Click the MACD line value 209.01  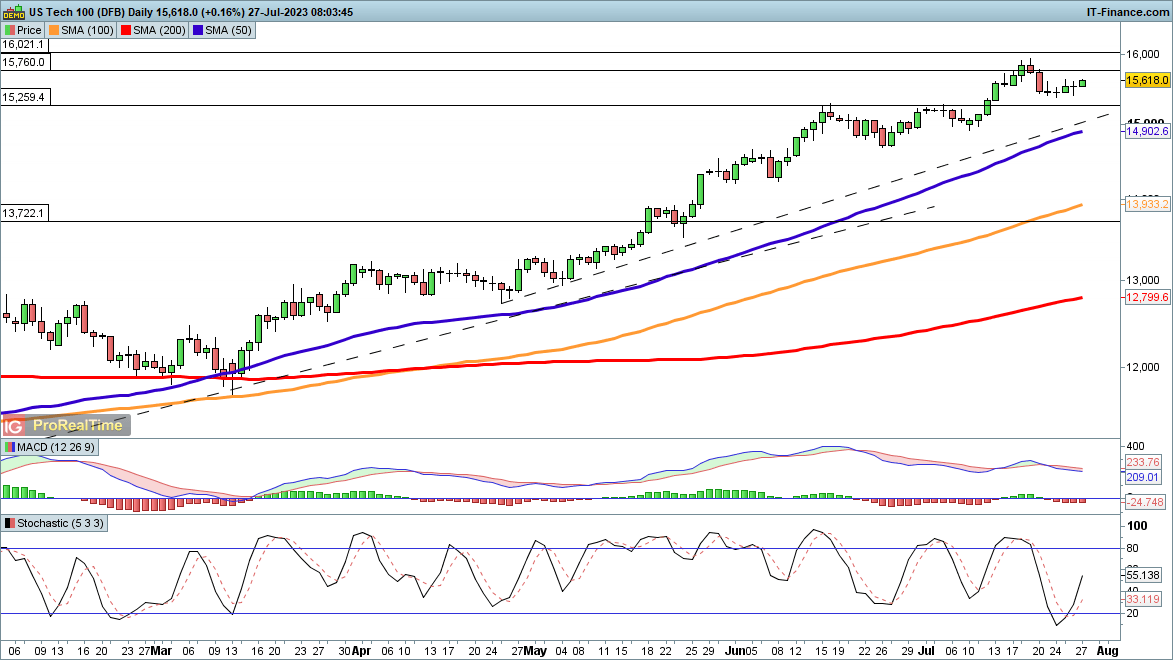pos(1143,477)
